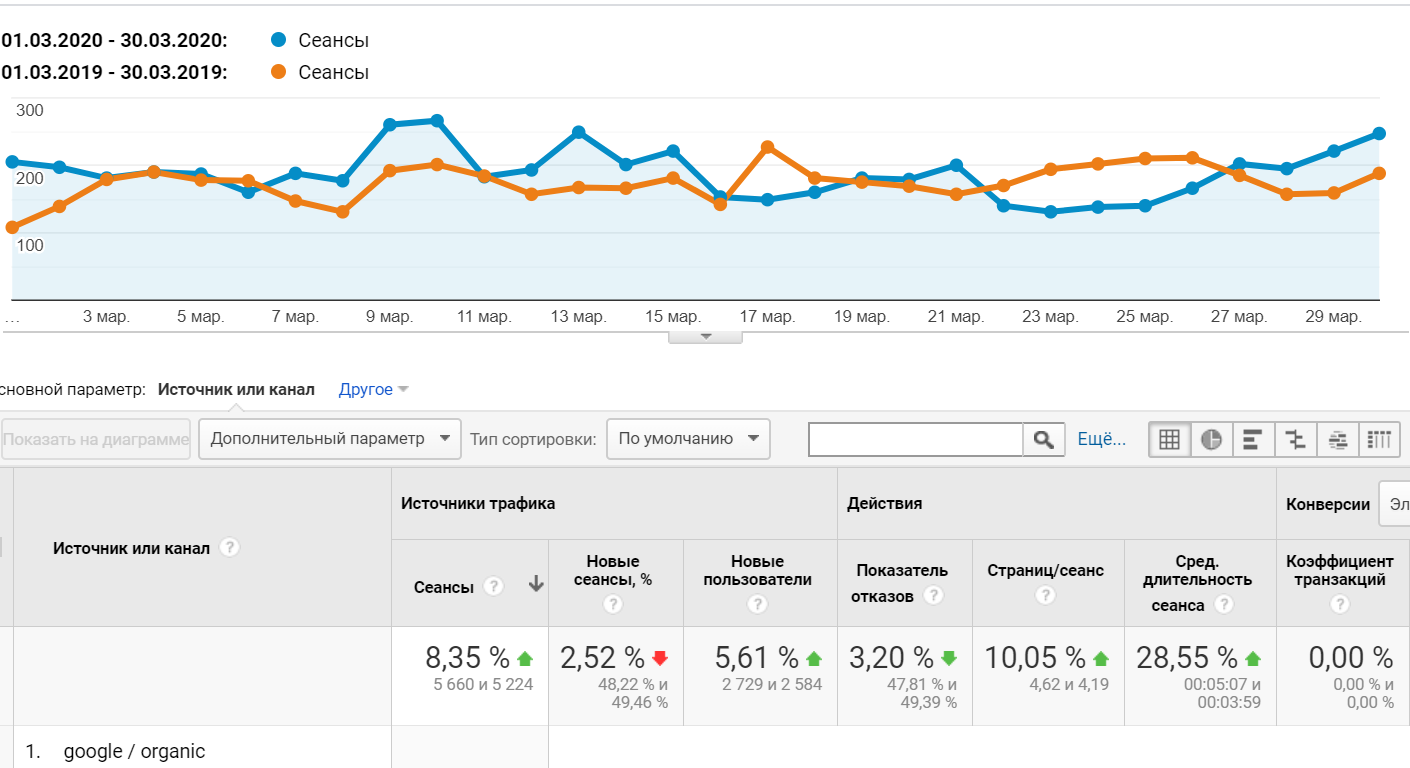The image size is (1410, 768).
Task: Click the blue 2020 Сеансы legend dot
Action: coord(279,40)
